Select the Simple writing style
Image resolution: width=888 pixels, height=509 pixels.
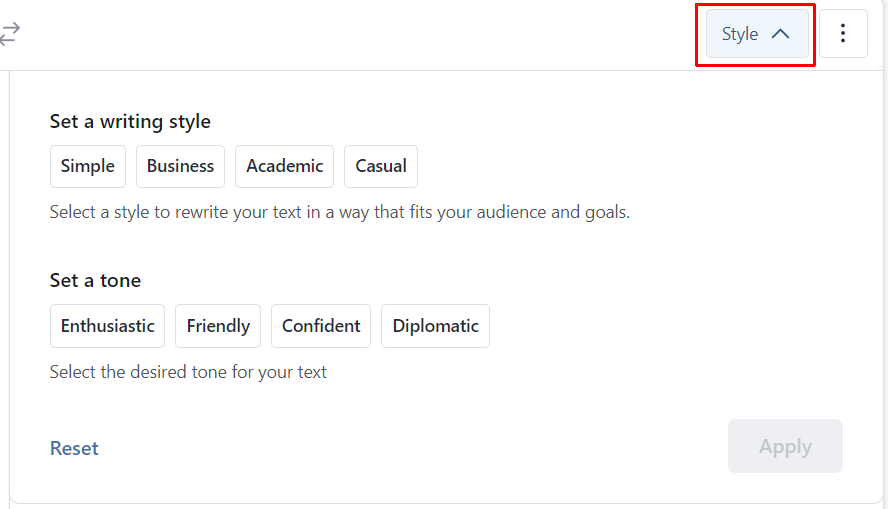tap(88, 166)
